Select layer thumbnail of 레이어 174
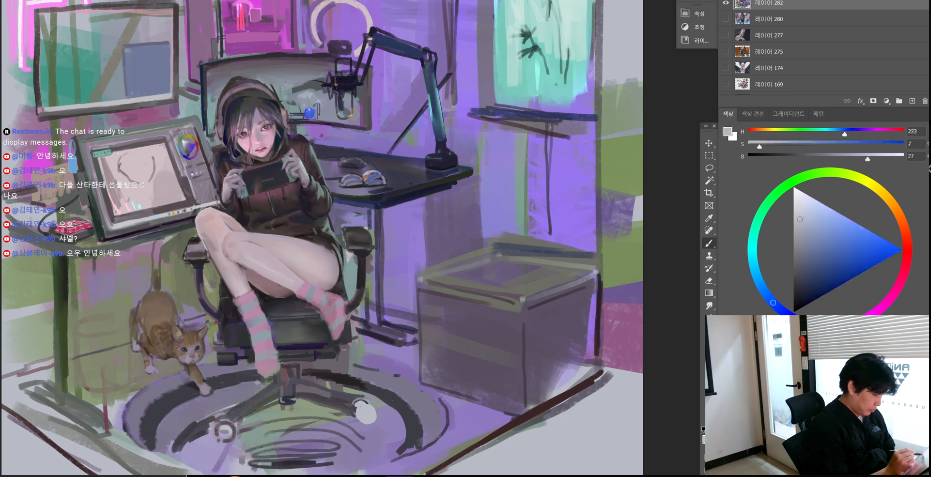931x477 pixels. [x=742, y=68]
